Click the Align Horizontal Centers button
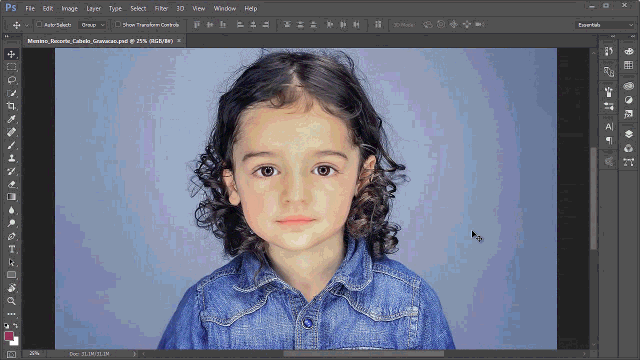The height and width of the screenshot is (360, 640). (x=253, y=25)
